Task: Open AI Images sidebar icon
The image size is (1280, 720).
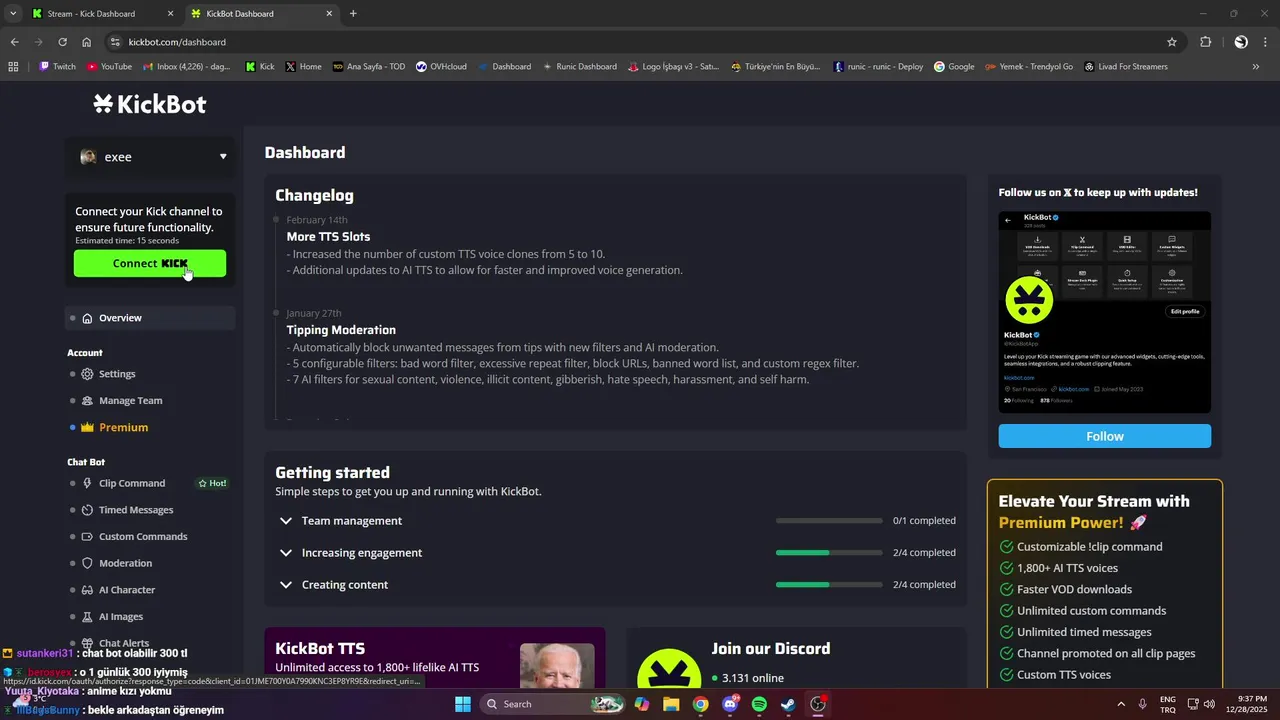Action: tap(87, 617)
